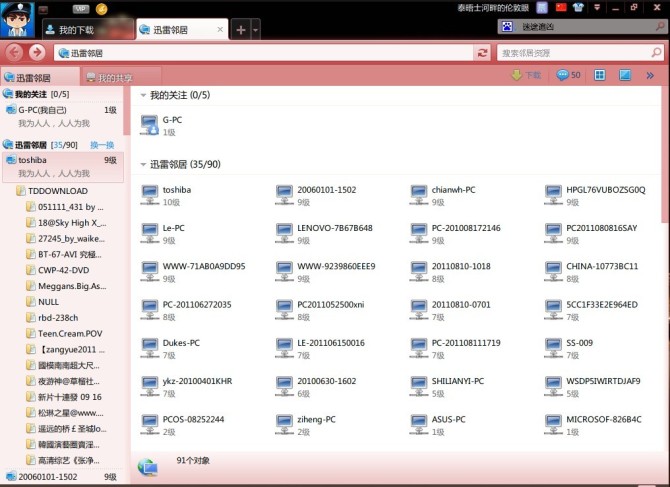Open neighbor chianwh-PC

442,195
